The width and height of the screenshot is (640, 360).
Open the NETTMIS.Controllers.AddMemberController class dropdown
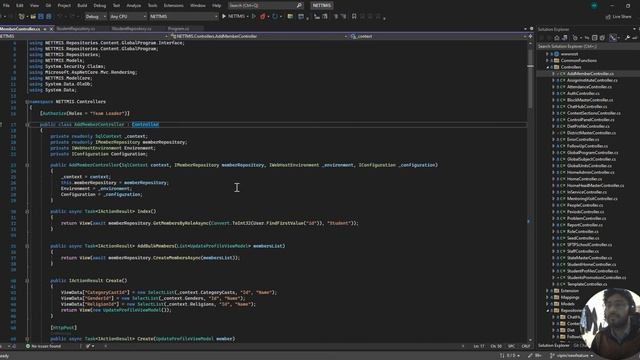(x=259, y=36)
